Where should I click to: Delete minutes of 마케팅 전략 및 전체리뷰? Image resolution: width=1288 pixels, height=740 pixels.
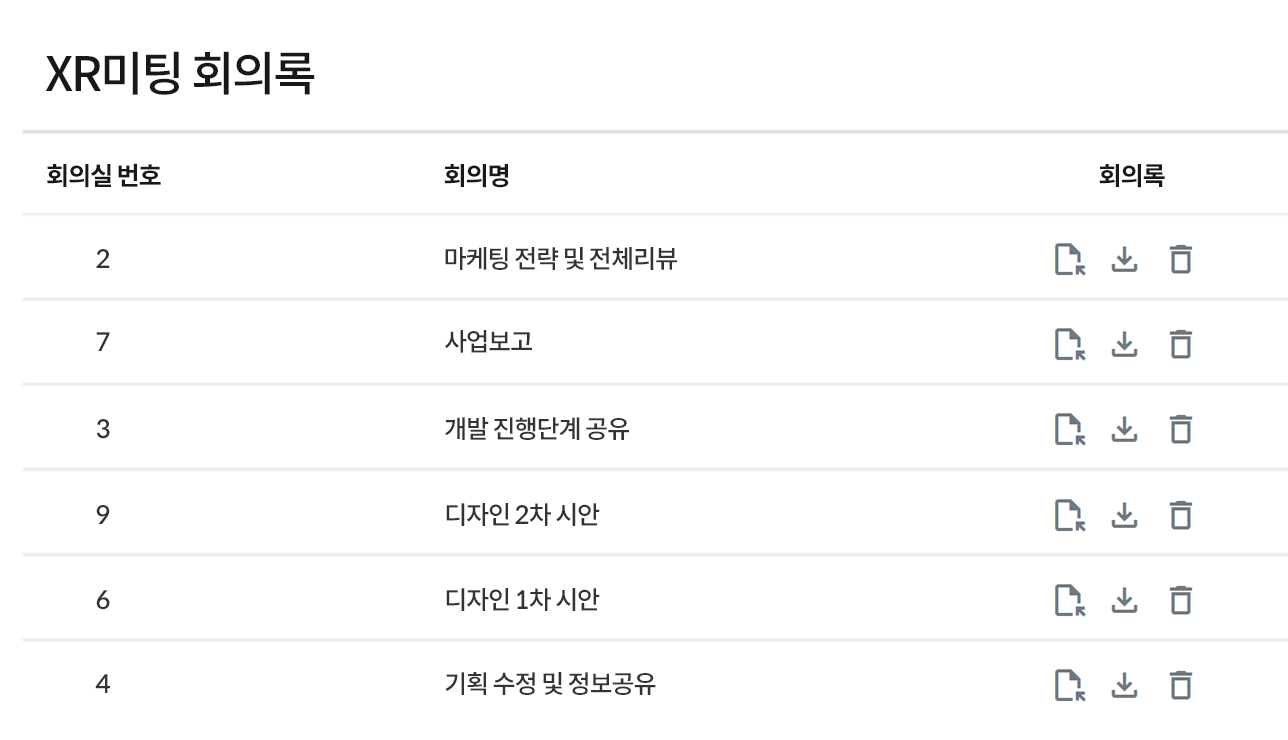tap(1181, 259)
